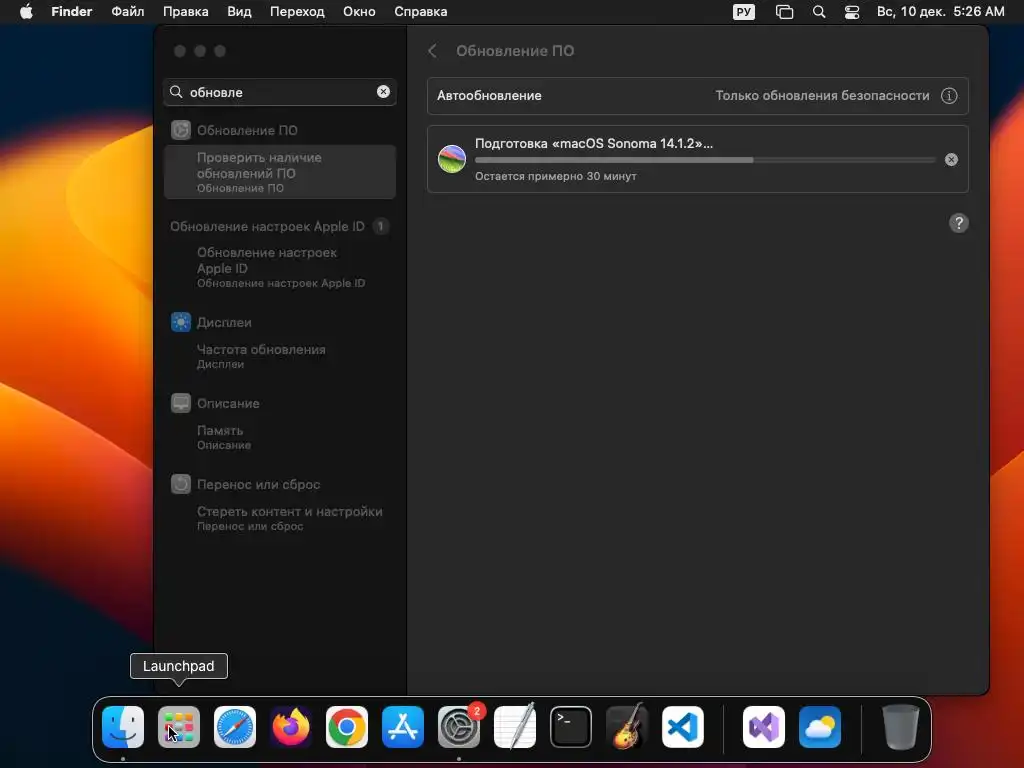This screenshot has height=768, width=1024.
Task: Open the Вид menu
Action: pos(239,12)
